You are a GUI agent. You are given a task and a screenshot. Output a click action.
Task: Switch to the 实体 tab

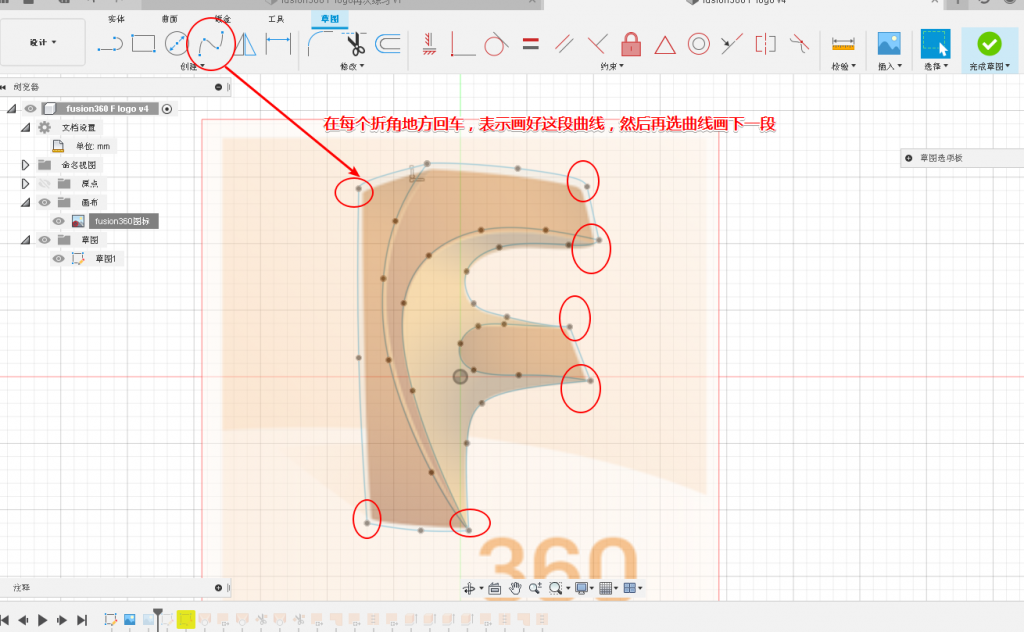coord(116,19)
